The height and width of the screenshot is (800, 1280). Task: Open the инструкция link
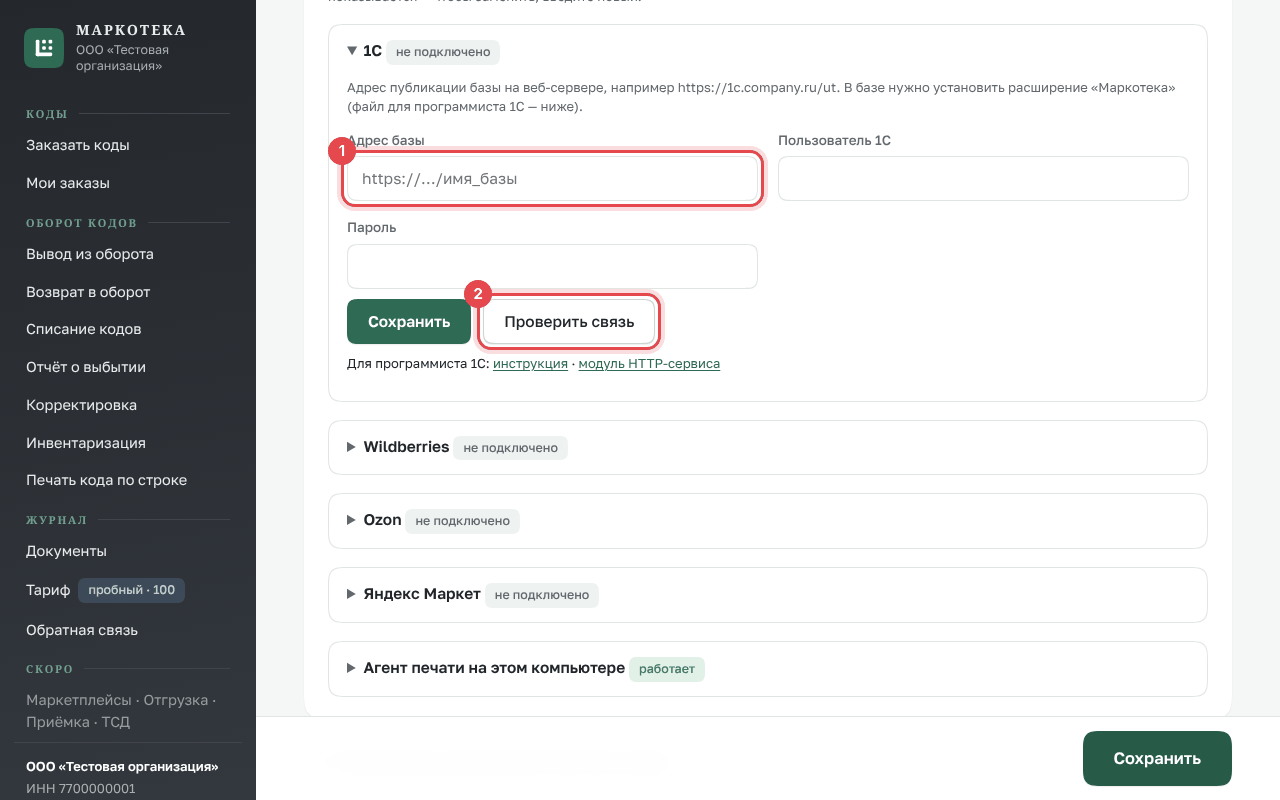click(x=530, y=364)
